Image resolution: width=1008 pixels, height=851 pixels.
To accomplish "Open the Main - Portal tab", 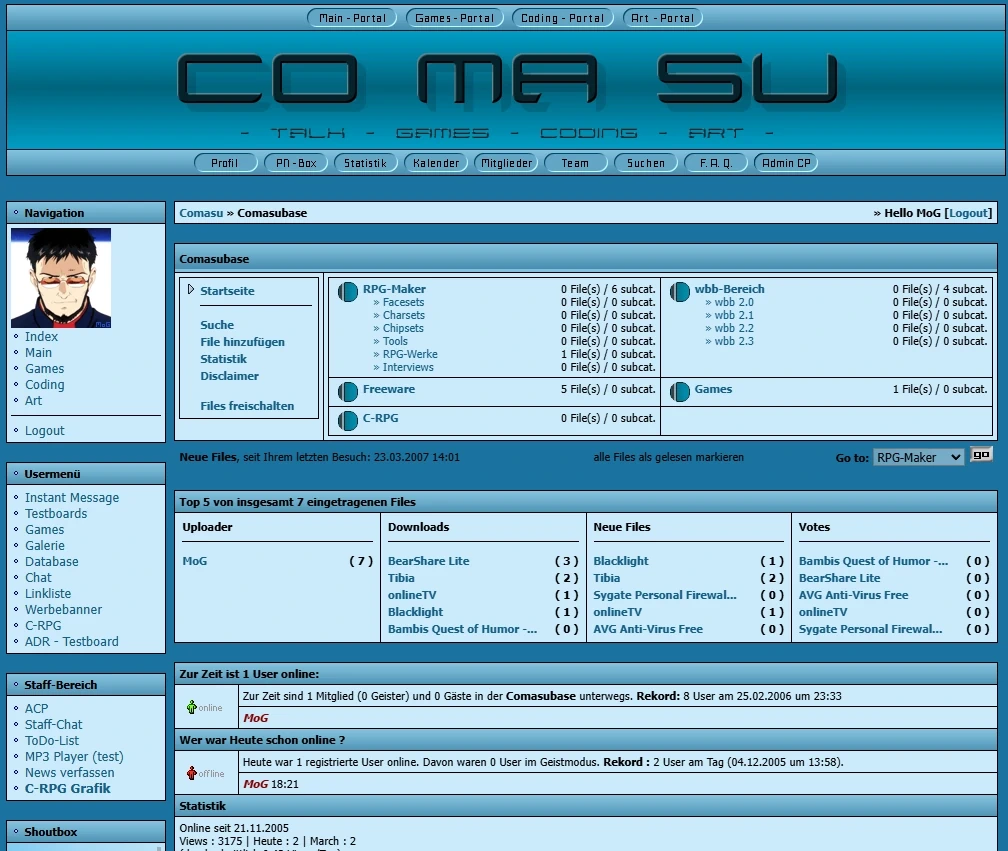I will click(x=352, y=18).
